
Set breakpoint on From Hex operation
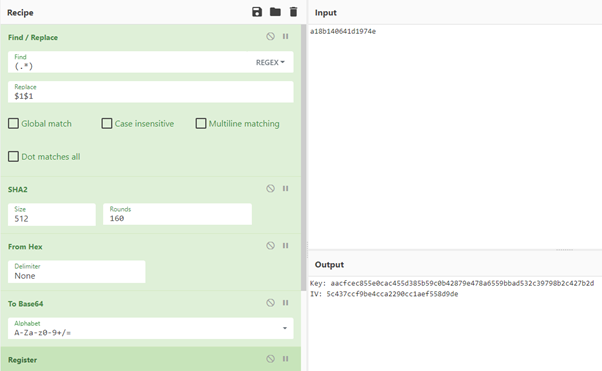pyautogui.click(x=285, y=245)
